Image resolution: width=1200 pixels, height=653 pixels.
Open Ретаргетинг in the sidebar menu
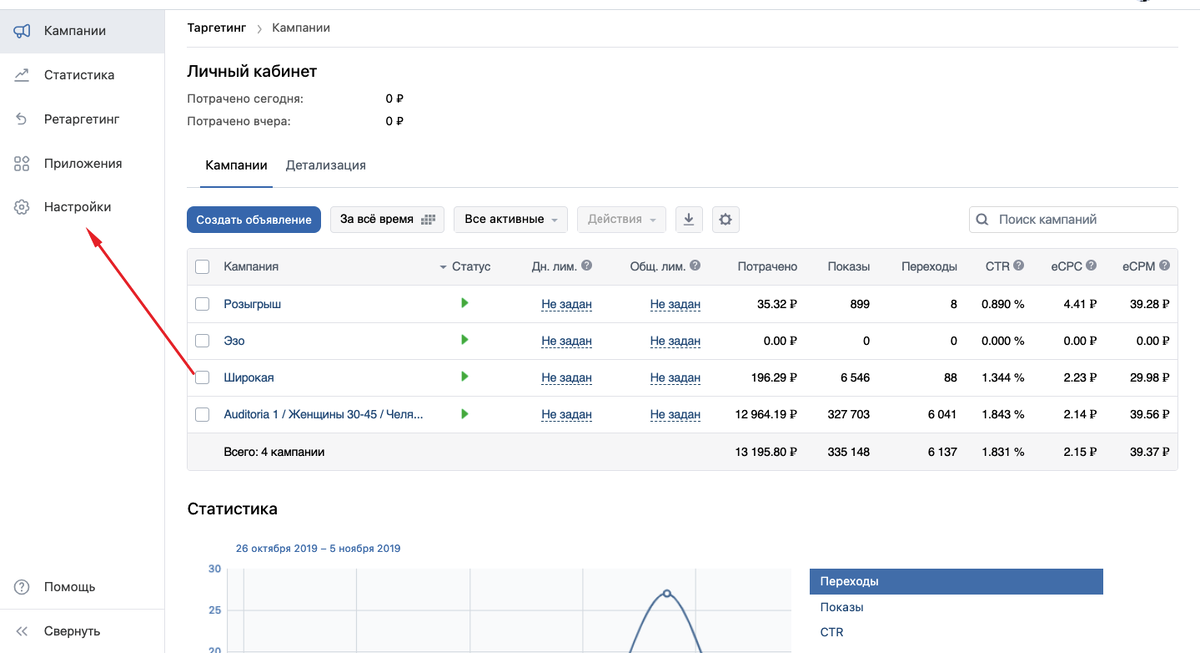(x=82, y=119)
